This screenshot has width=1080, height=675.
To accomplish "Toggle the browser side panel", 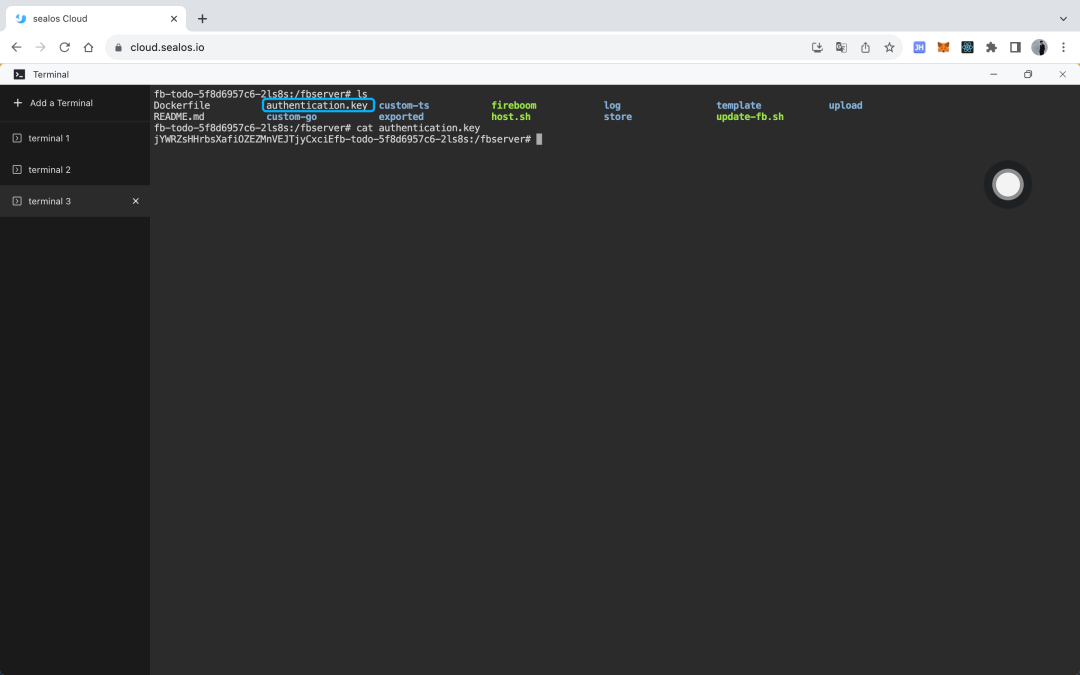I will (x=1015, y=48).
